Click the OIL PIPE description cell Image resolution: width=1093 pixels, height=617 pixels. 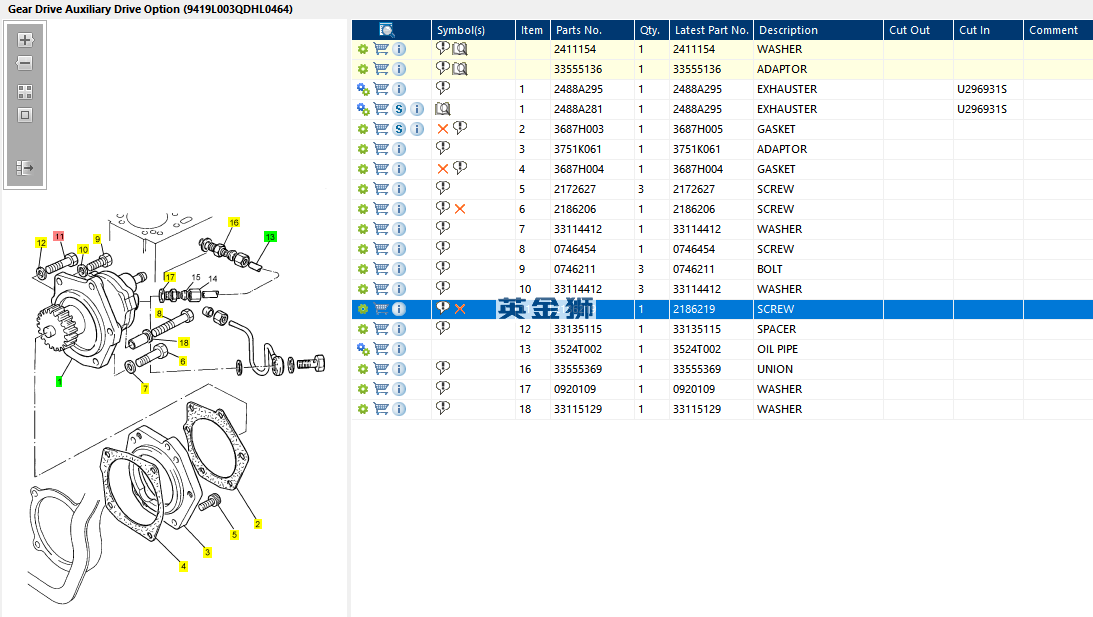(x=777, y=349)
